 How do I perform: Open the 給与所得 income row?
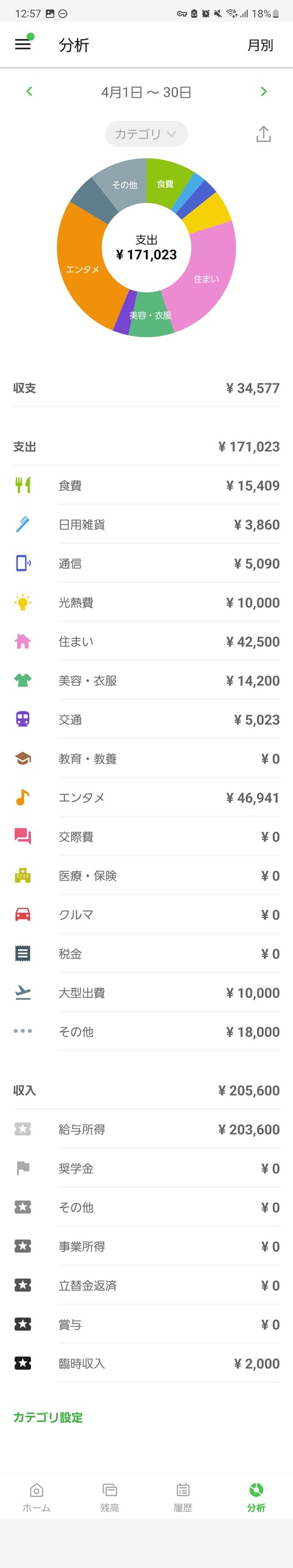coord(146,1129)
